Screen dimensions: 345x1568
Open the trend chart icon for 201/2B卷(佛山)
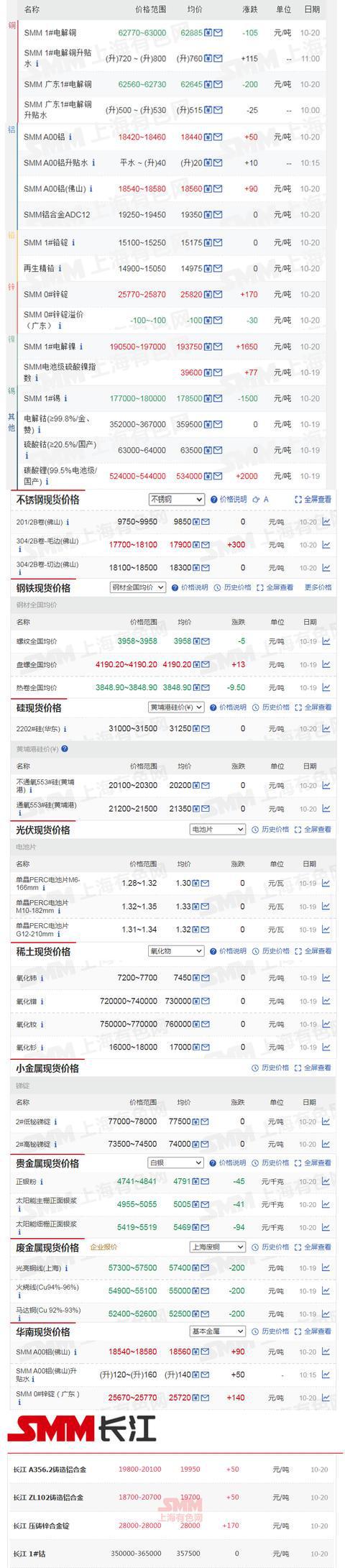tap(326, 522)
